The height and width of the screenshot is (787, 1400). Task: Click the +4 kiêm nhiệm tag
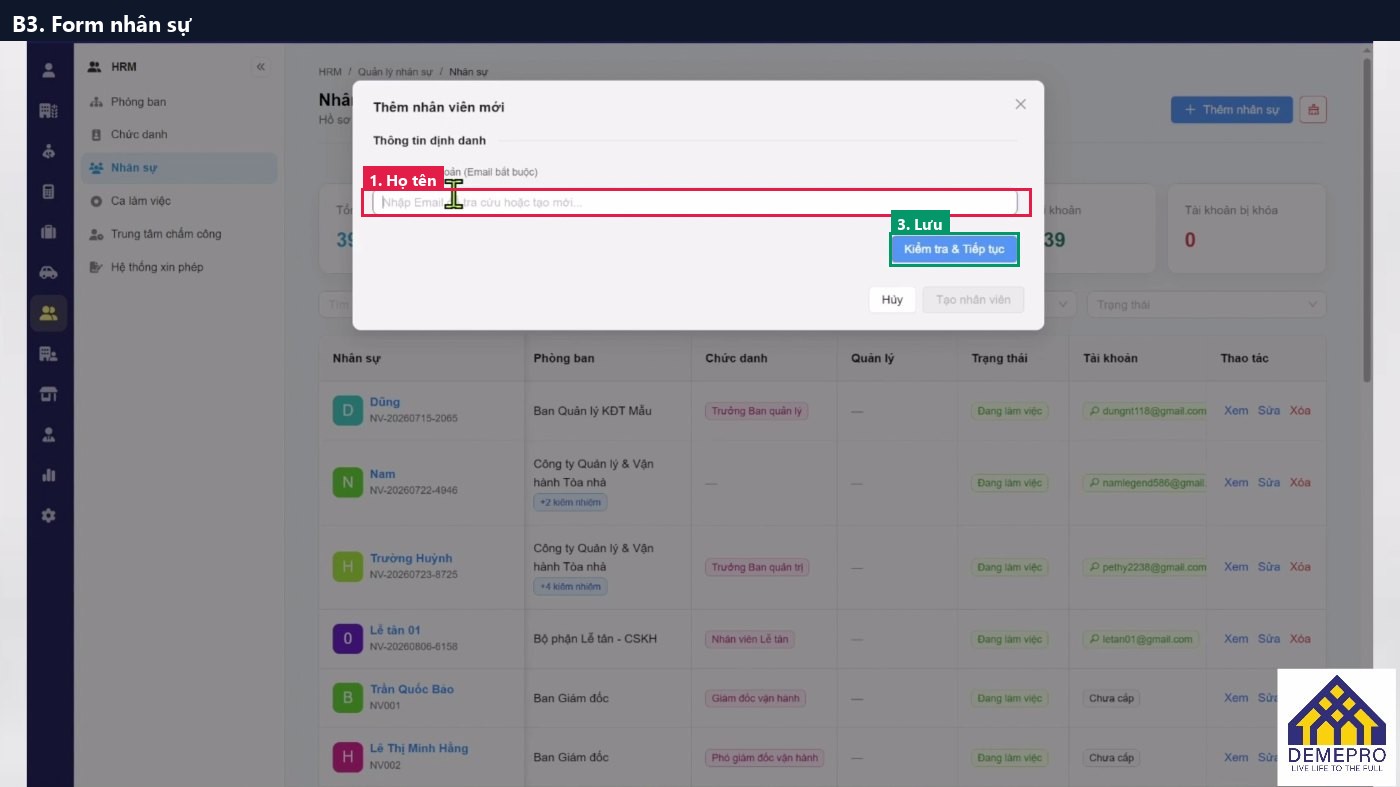[x=570, y=586]
